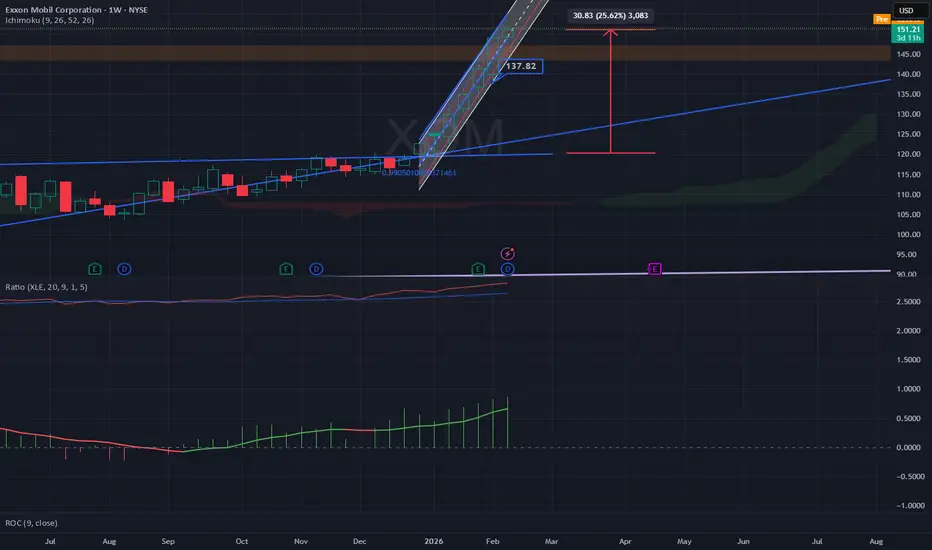Open the green earnings E marker above Nov
Image resolution: width=932 pixels, height=550 pixels.
pos(286,269)
